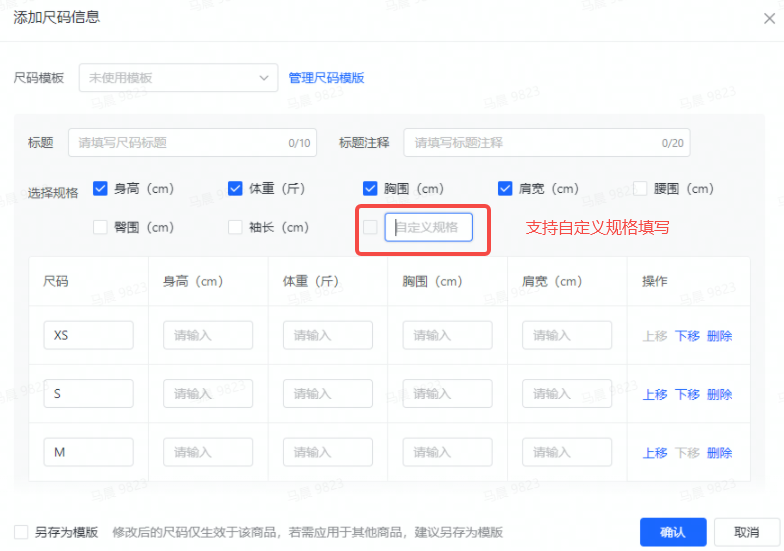Enable the 另存为模版 checkbox
Image resolution: width=784 pixels, height=551 pixels.
[x=21, y=533]
